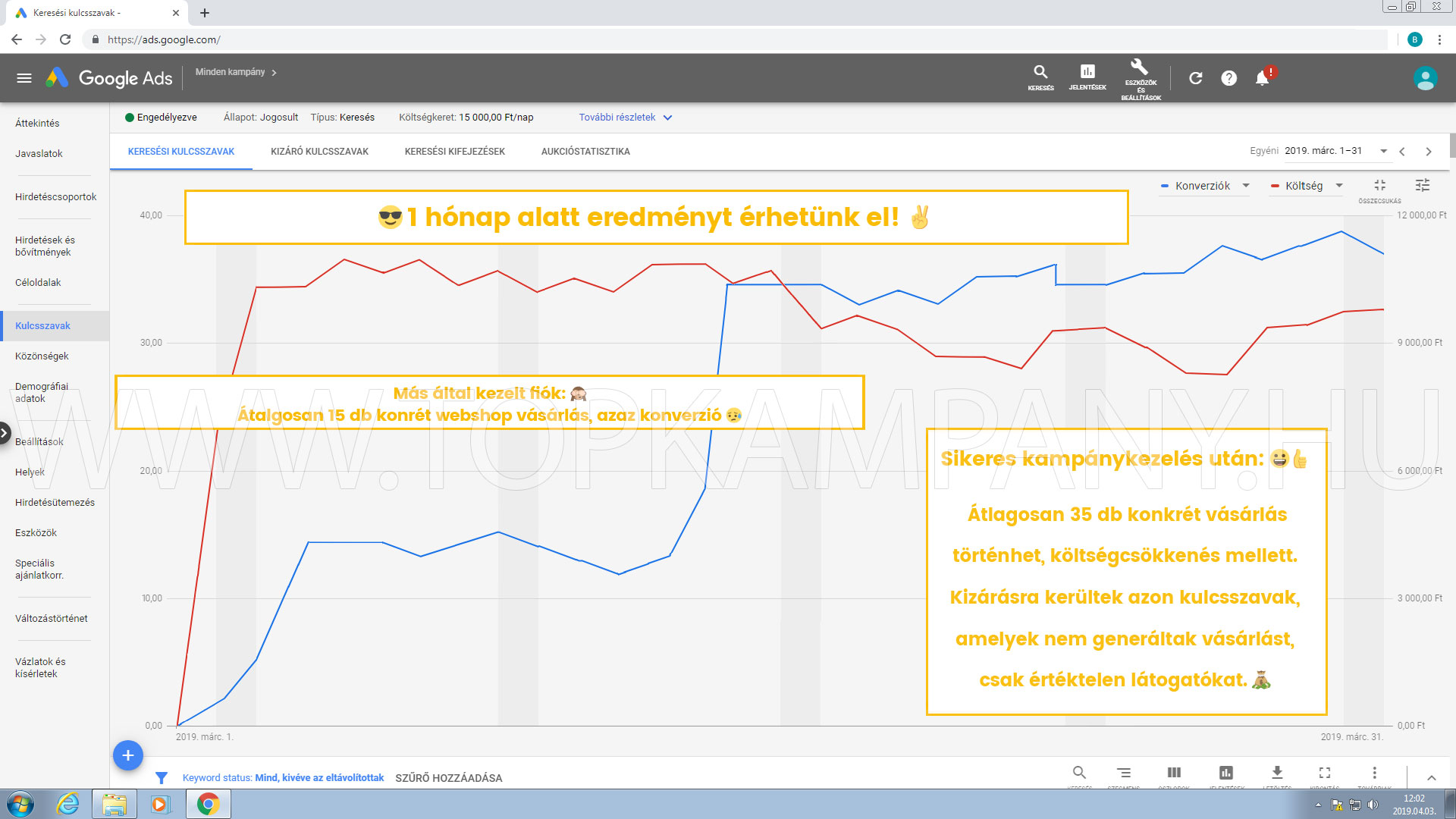Screen dimensions: 1456x819
Task: Switch to the Aukcióstatisztika tab
Action: 585,152
